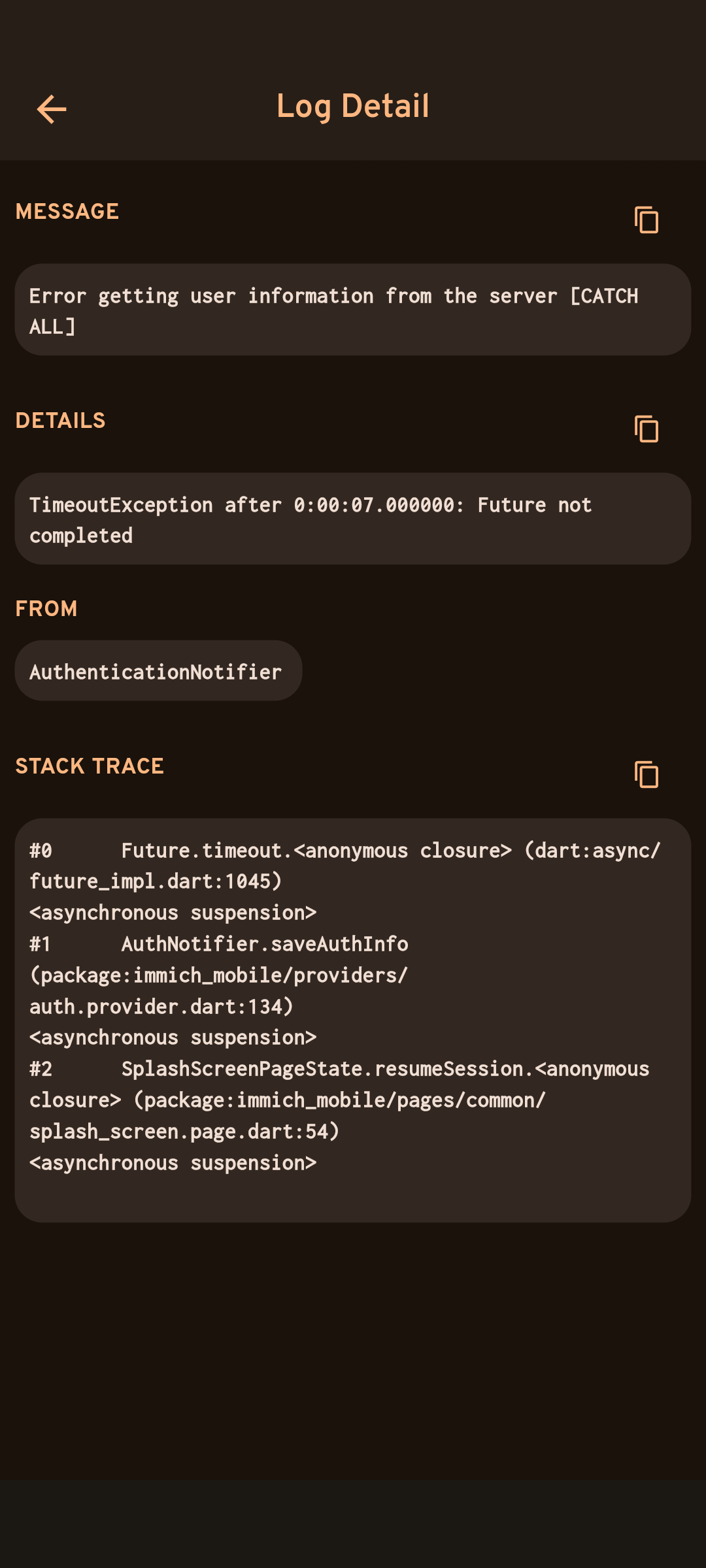Screen dimensions: 706x1568
Task: Click the future_impl.dart:1045 reference
Action: tap(156, 881)
